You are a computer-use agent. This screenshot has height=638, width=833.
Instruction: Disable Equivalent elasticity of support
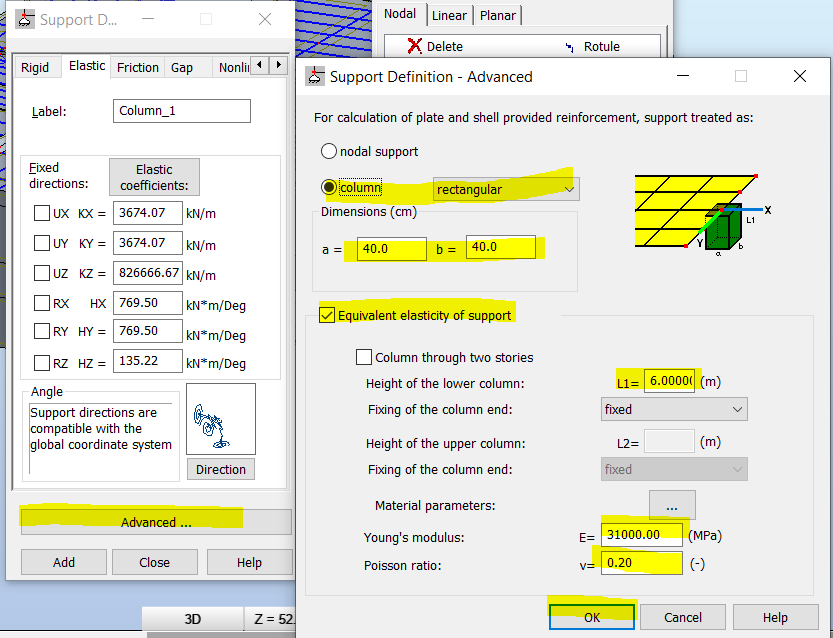click(325, 313)
